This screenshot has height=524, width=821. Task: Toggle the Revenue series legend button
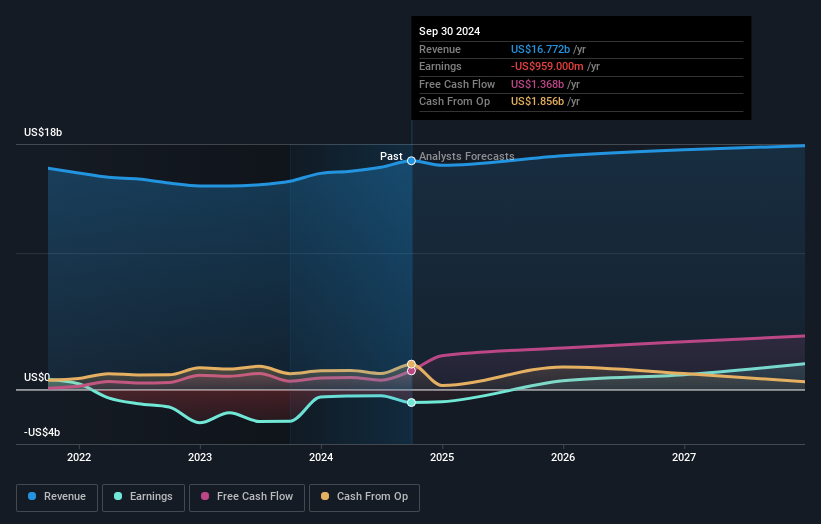[x=57, y=497]
